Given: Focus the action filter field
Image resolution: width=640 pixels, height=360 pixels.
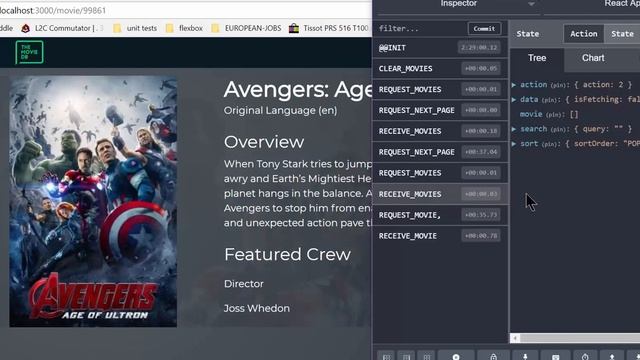Looking at the screenshot, I should click(x=420, y=29).
